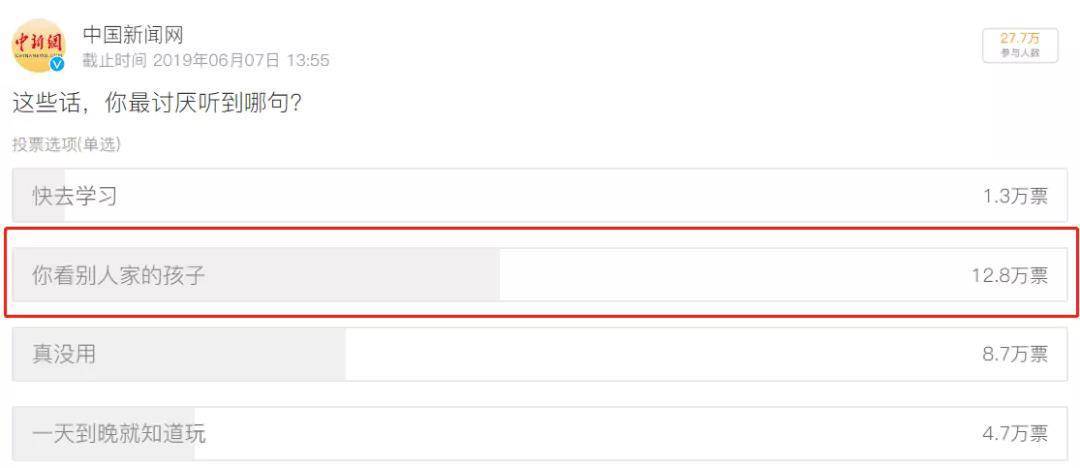This screenshot has height=468, width=1080.
Task: Select the 真没用 poll option
Action: (x=540, y=354)
